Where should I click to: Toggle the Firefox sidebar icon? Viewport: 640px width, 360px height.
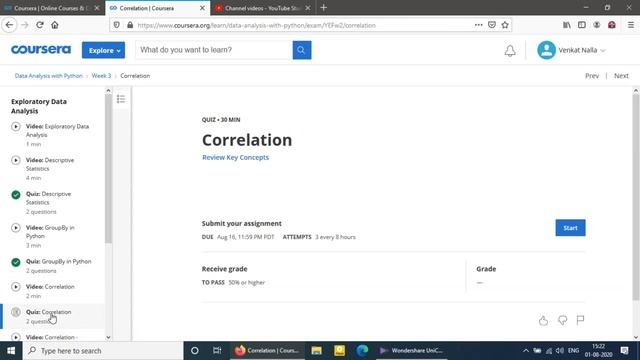pos(582,25)
